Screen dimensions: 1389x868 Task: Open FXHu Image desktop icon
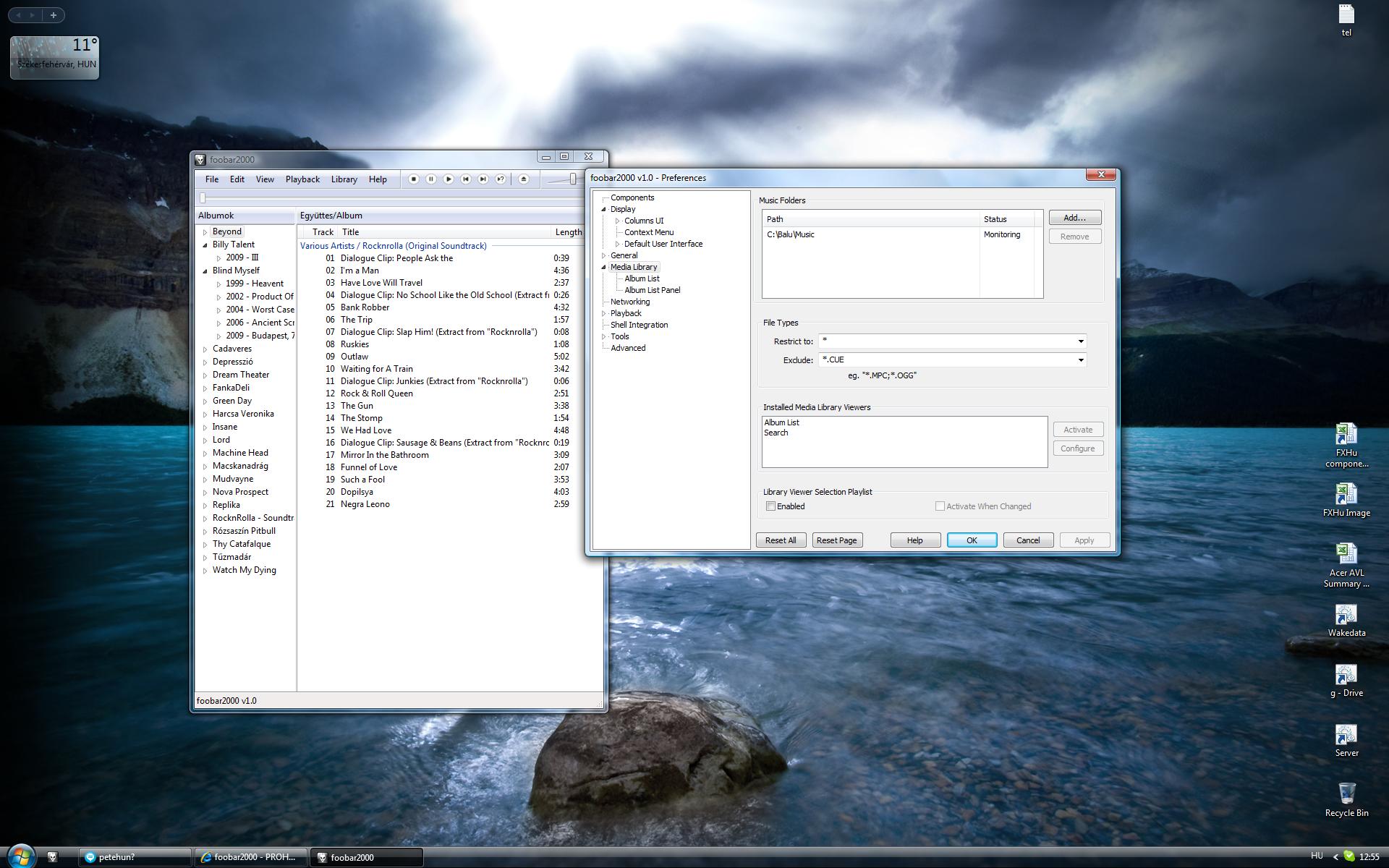[1346, 500]
